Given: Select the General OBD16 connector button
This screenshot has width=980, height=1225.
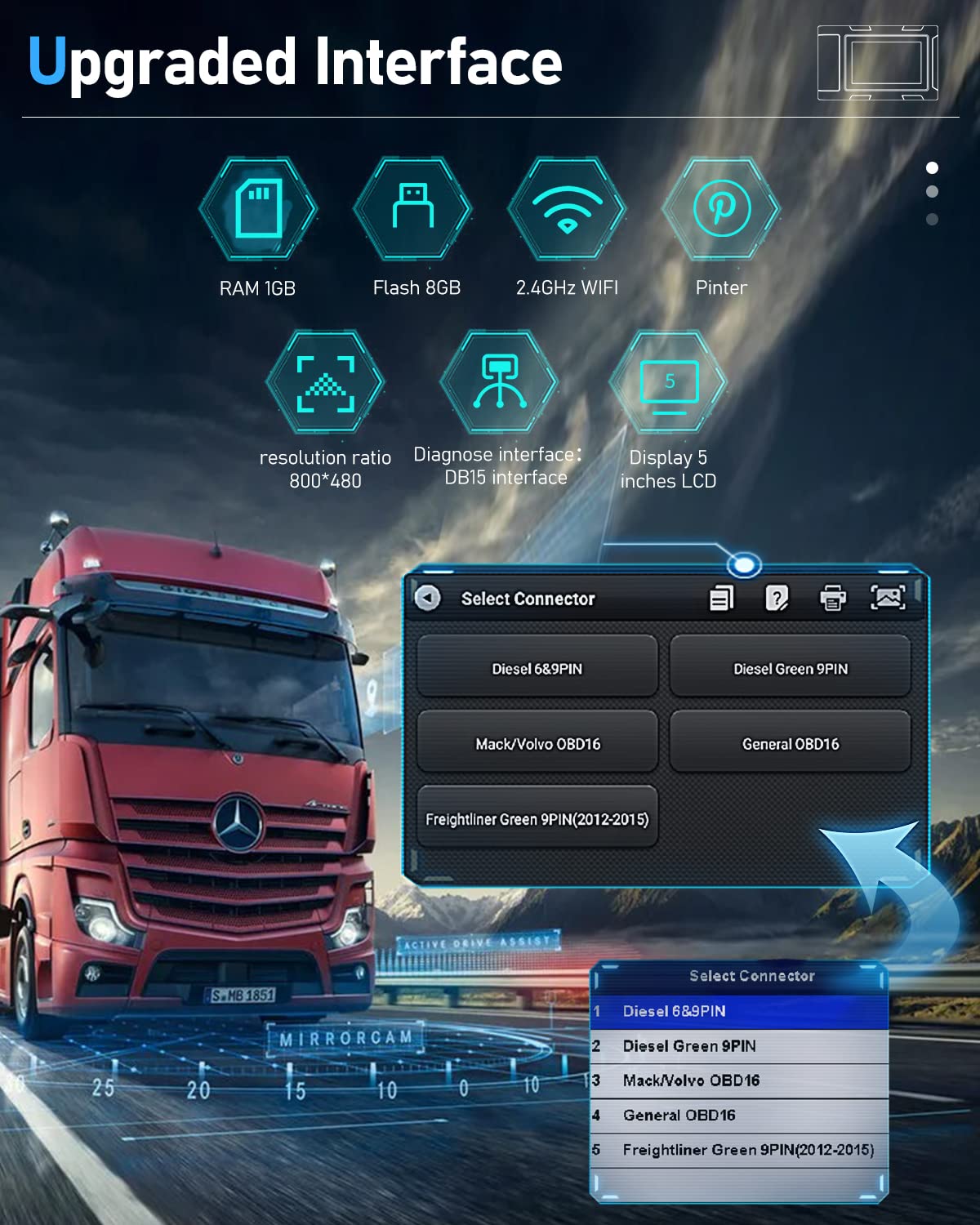Looking at the screenshot, I should tap(790, 743).
